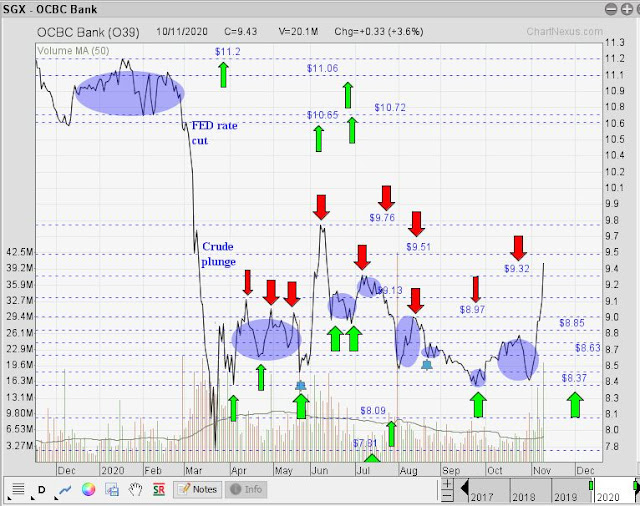Screen dimensions: 640x506
Task: Toggle the SR support resistance tool
Action: (159, 489)
